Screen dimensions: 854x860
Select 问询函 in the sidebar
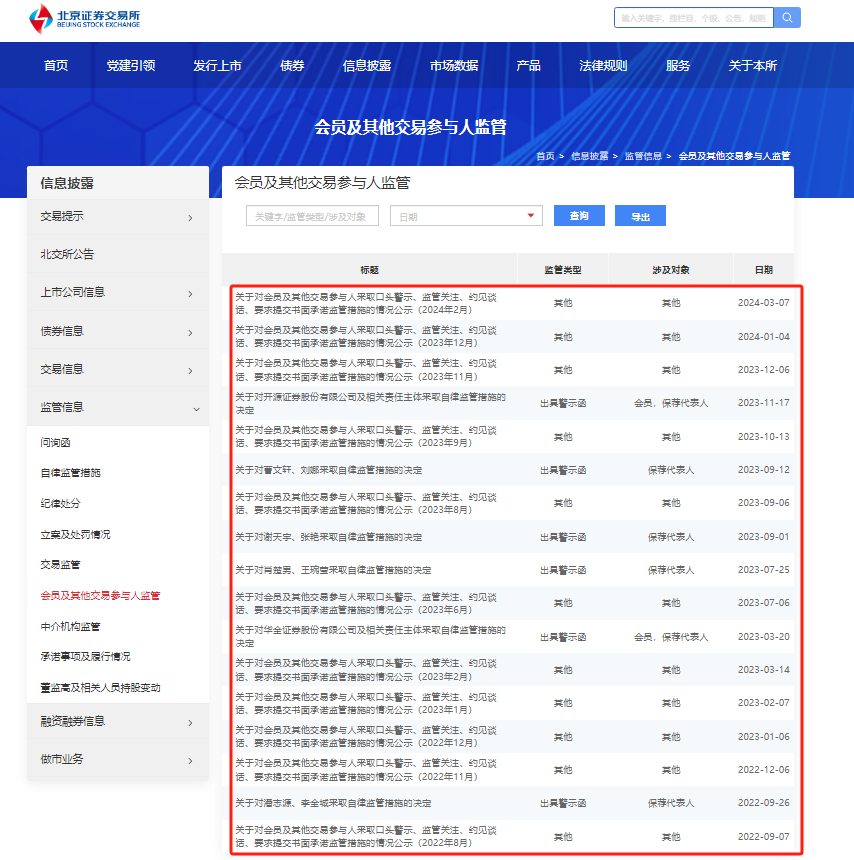(x=55, y=442)
